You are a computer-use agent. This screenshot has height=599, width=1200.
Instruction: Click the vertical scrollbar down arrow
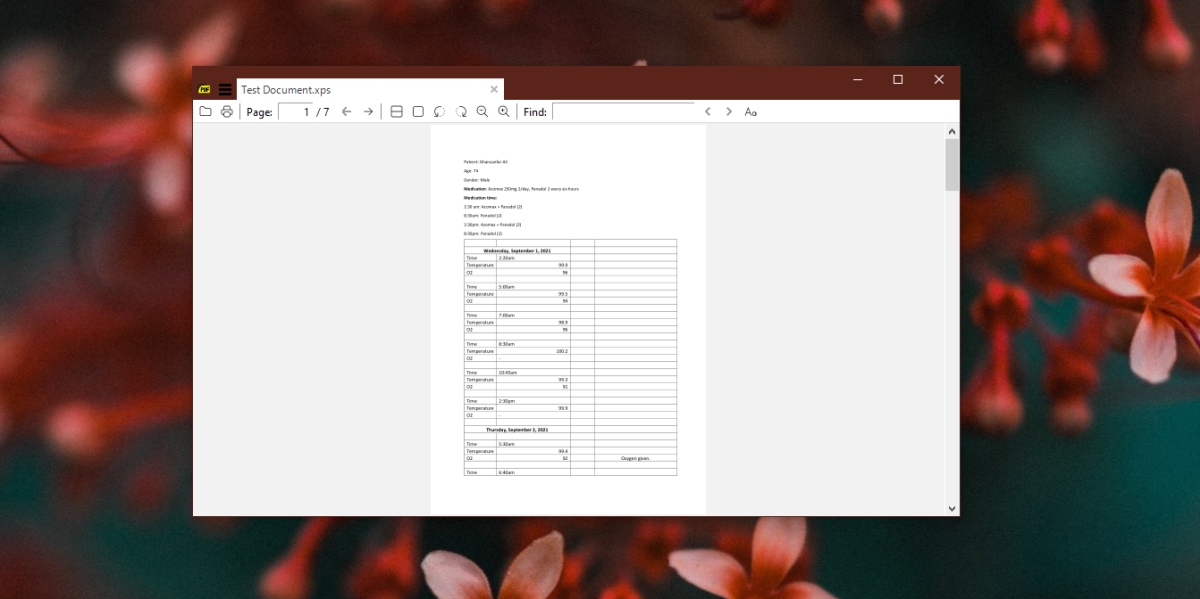click(x=952, y=508)
